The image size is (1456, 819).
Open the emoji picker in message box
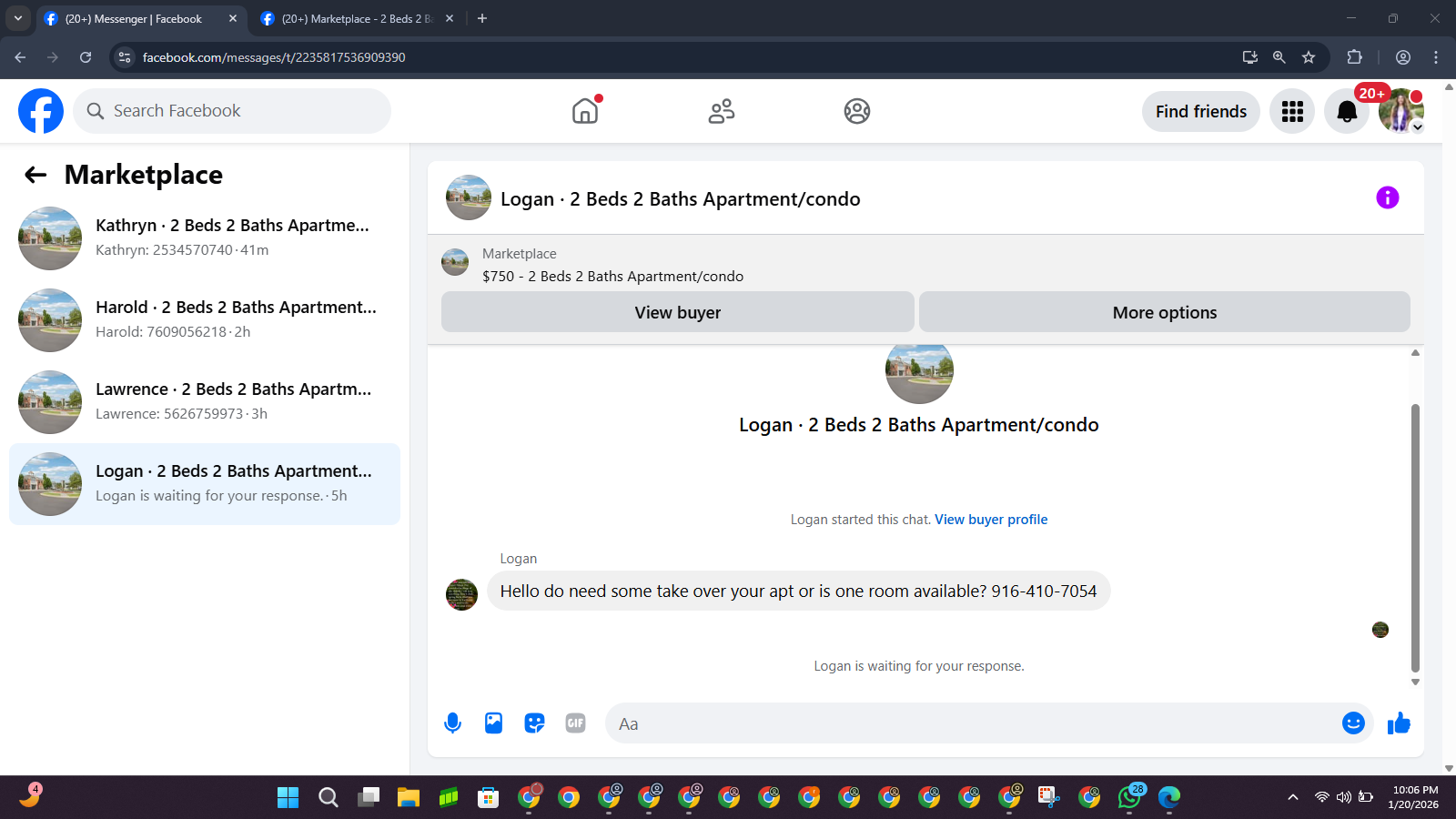[x=1353, y=723]
